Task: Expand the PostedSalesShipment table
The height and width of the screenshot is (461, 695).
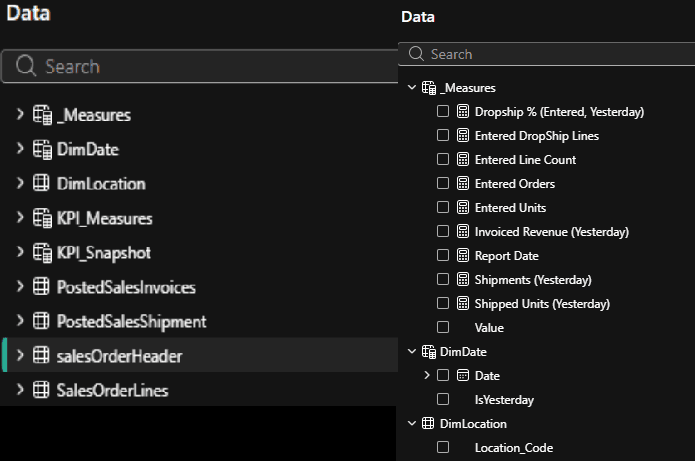Action: click(20, 320)
